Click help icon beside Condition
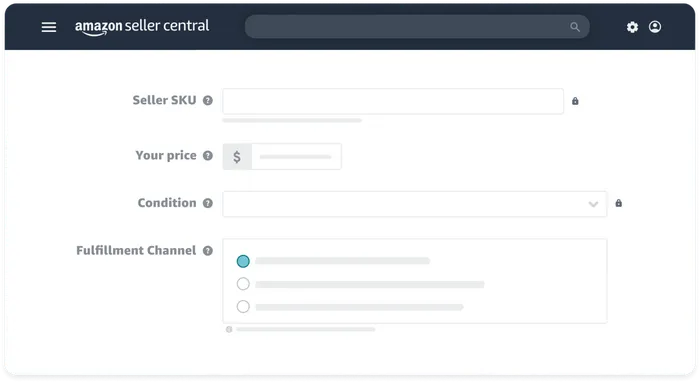This screenshot has height=382, width=700. (x=208, y=203)
